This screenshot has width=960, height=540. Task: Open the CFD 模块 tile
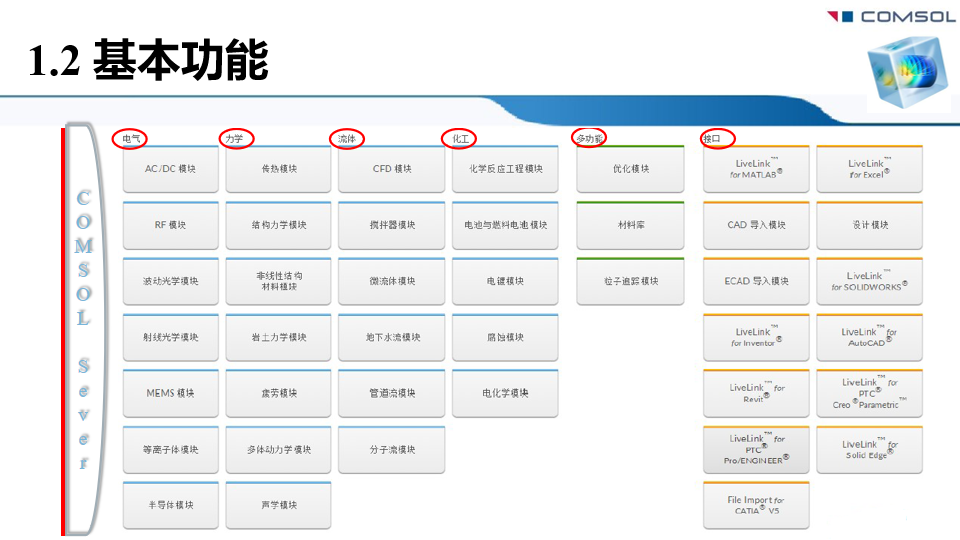point(392,169)
